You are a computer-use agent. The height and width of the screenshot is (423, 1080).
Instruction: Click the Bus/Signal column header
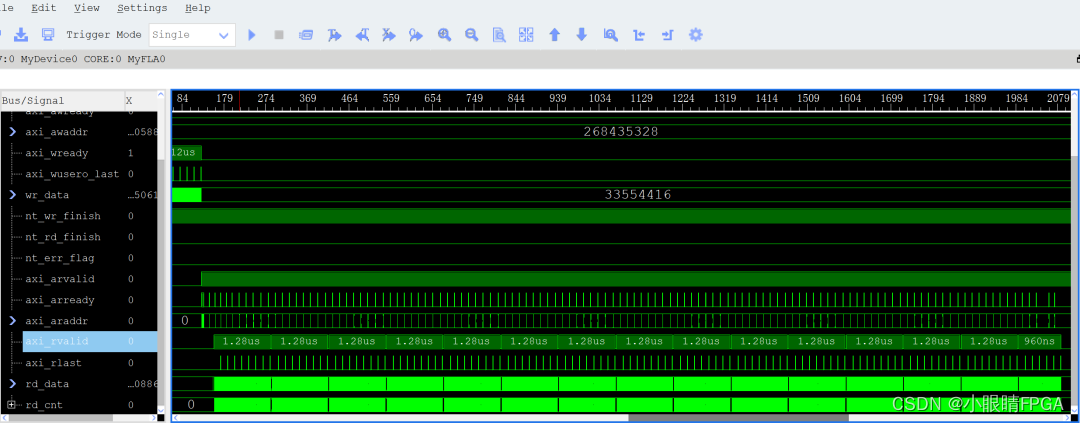62,101
